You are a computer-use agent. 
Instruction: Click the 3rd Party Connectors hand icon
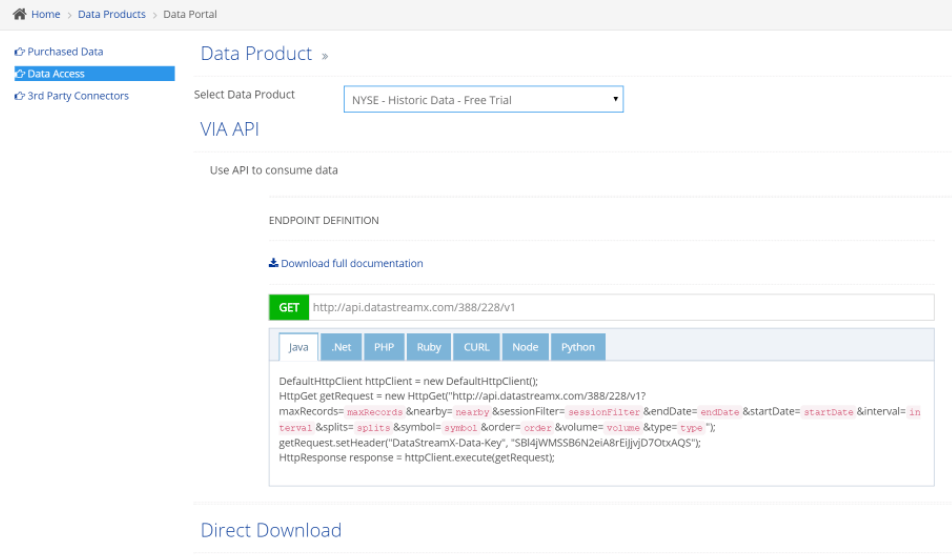point(19,96)
